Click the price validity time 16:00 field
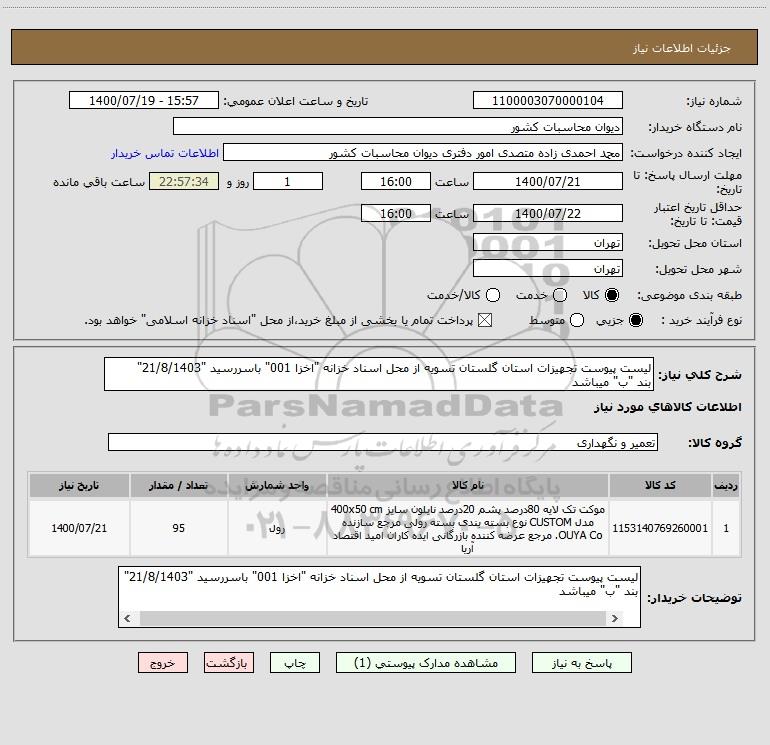 (396, 213)
